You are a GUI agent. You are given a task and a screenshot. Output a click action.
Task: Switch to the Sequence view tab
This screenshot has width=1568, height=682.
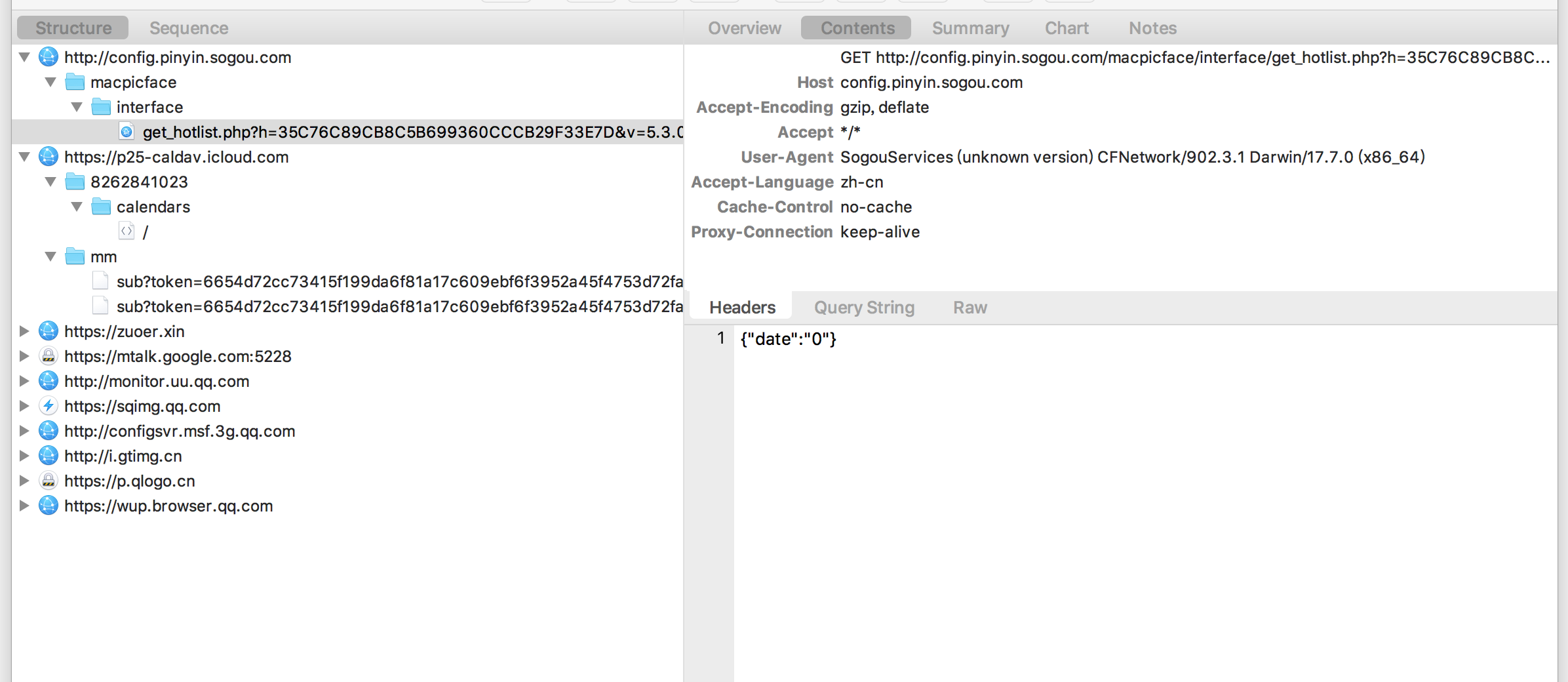pyautogui.click(x=189, y=28)
